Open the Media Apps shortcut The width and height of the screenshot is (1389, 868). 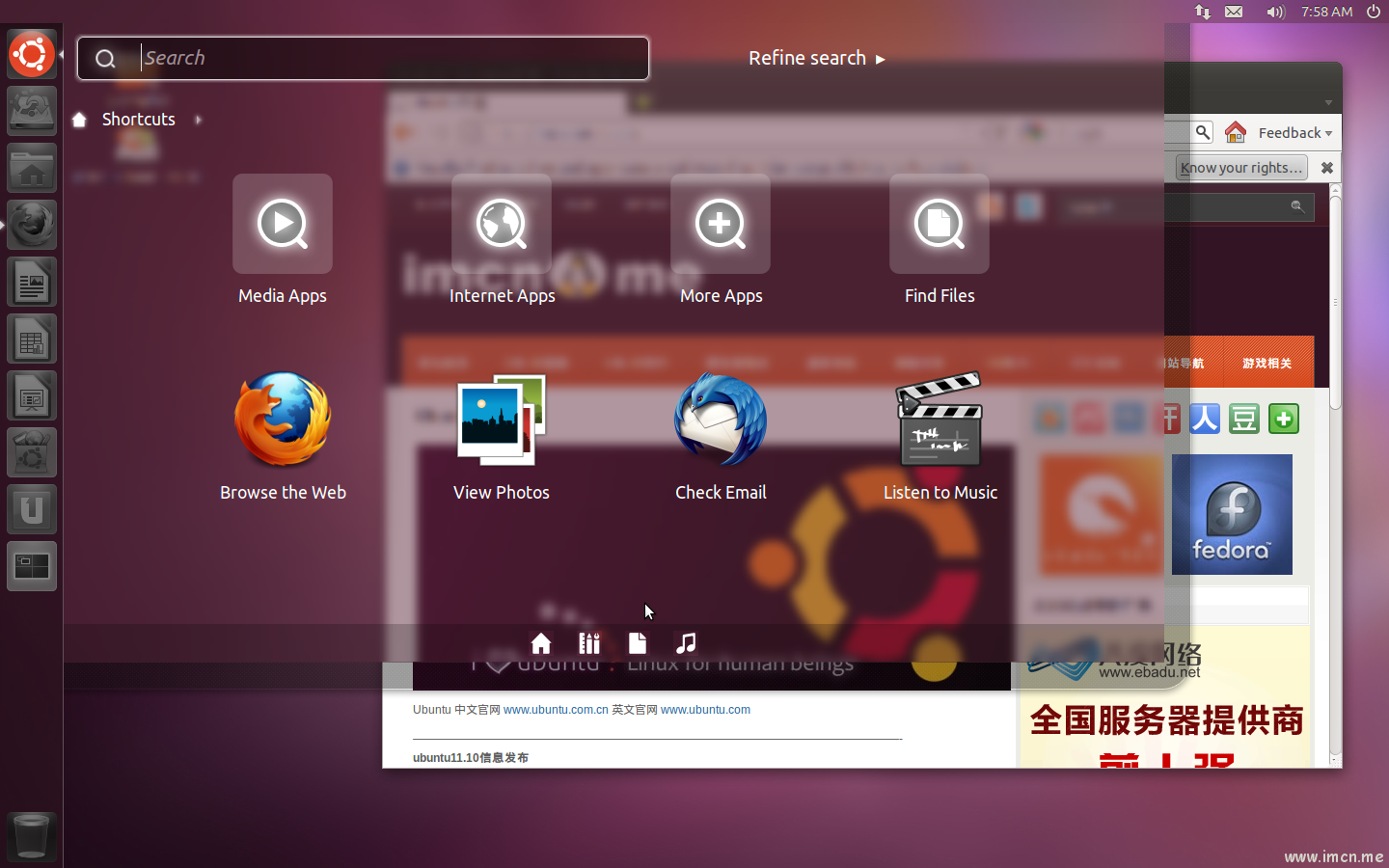[x=283, y=225]
